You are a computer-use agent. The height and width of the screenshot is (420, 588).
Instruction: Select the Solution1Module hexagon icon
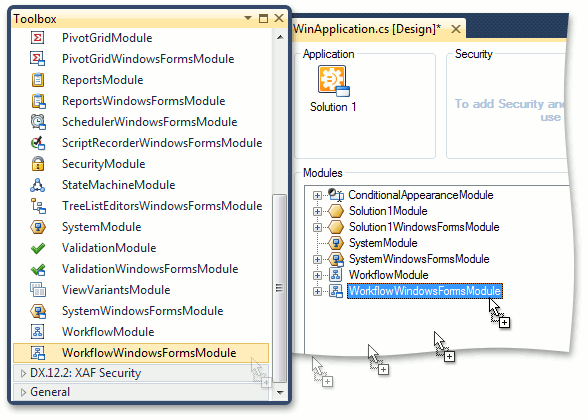pos(336,211)
